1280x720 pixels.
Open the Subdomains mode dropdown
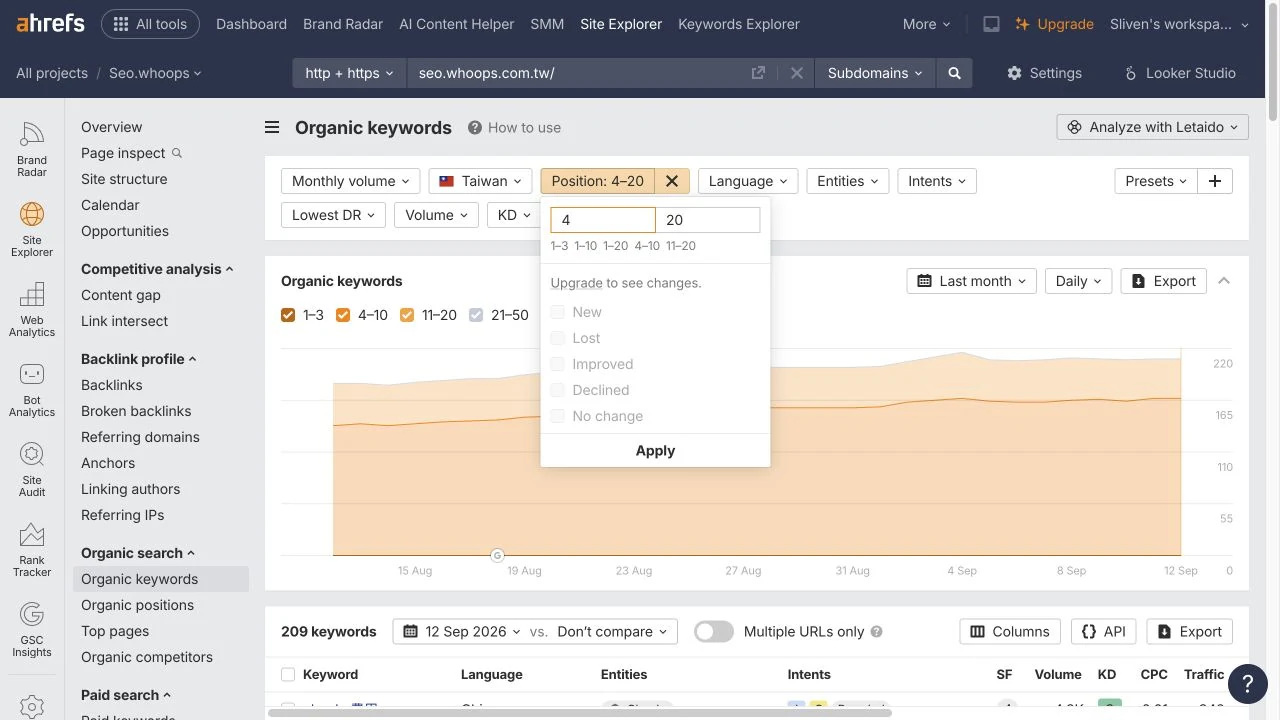(876, 73)
